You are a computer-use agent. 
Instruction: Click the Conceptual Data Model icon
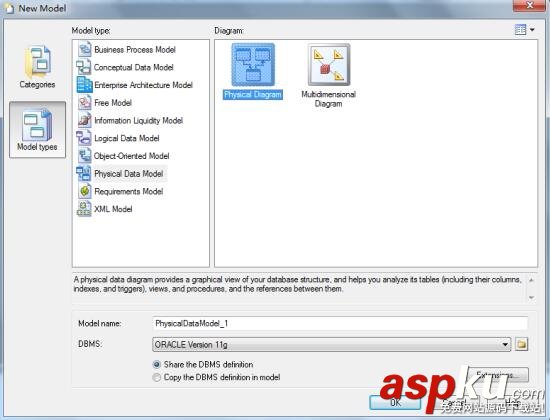[x=84, y=67]
